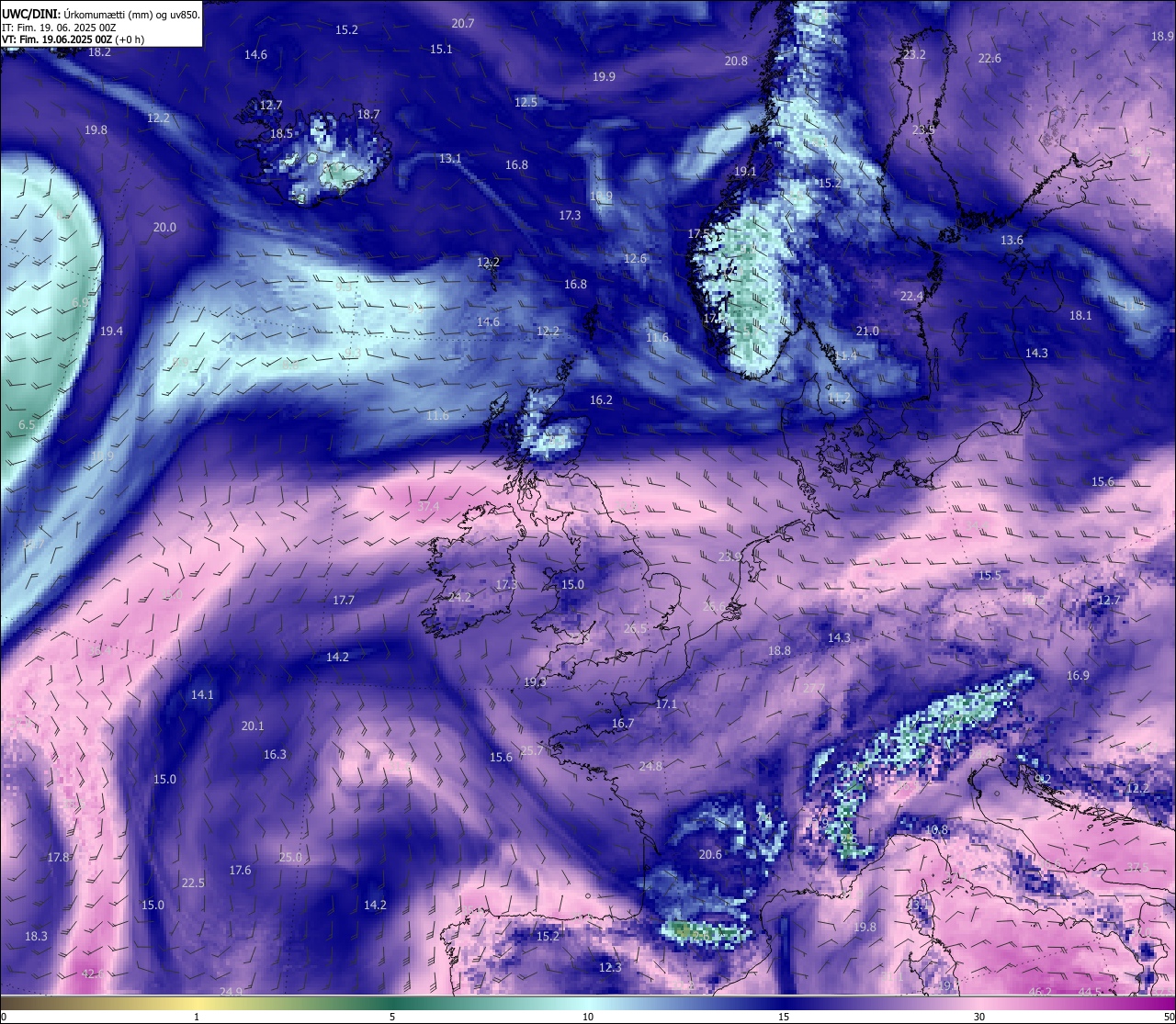Click the UWC/DINI Úrkomumætti title text
This screenshot has width=1176, height=1024.
pos(100,14)
